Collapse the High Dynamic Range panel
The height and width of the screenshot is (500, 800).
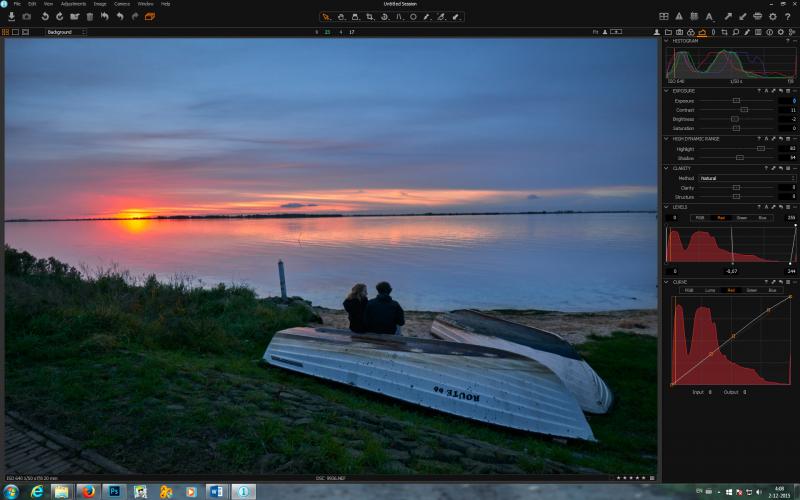click(666, 139)
